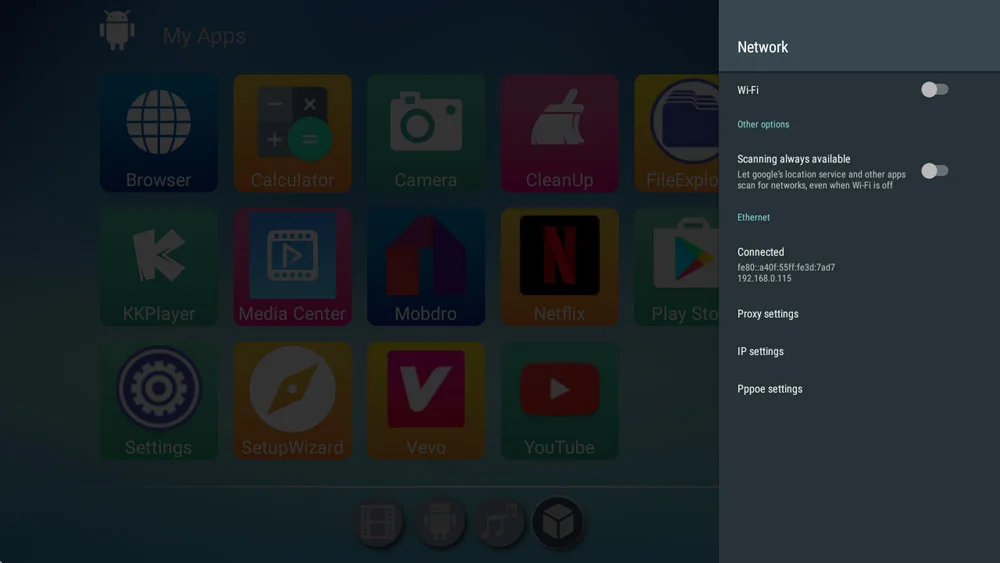1000x563 pixels.
Task: Open the Netflix app
Action: point(559,267)
